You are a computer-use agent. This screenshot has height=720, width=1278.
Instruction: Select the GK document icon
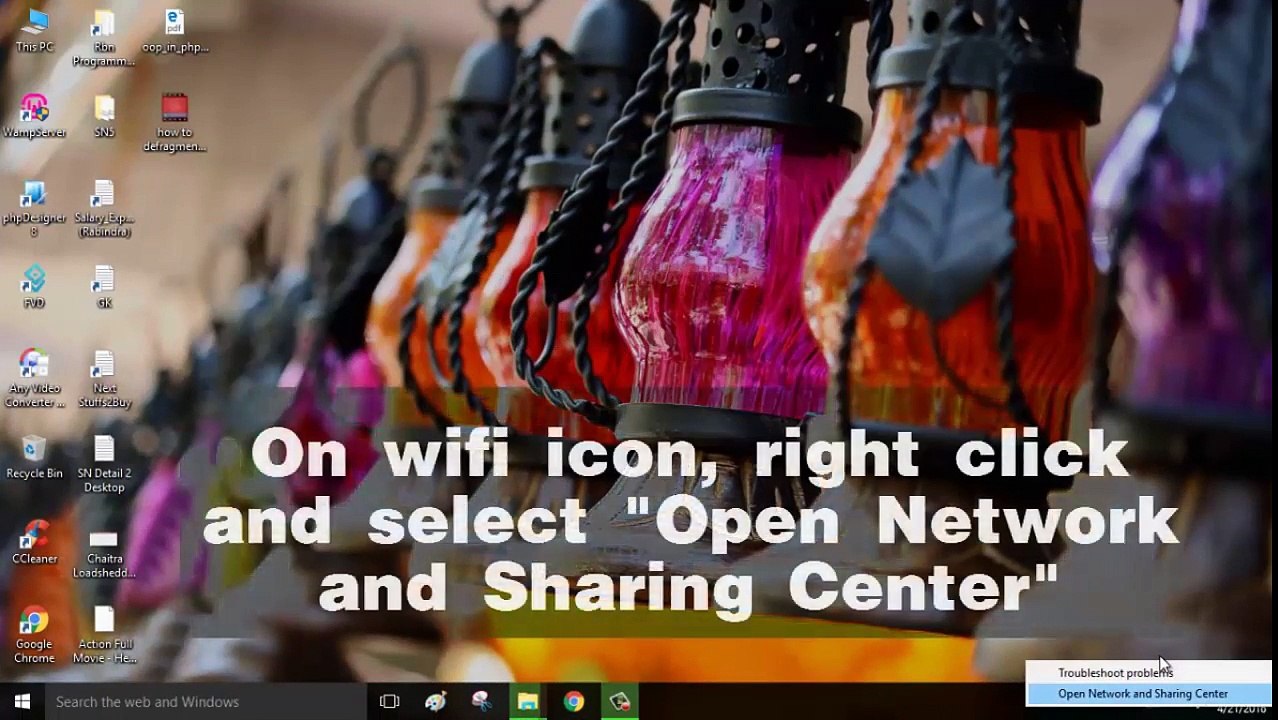pyautogui.click(x=104, y=287)
